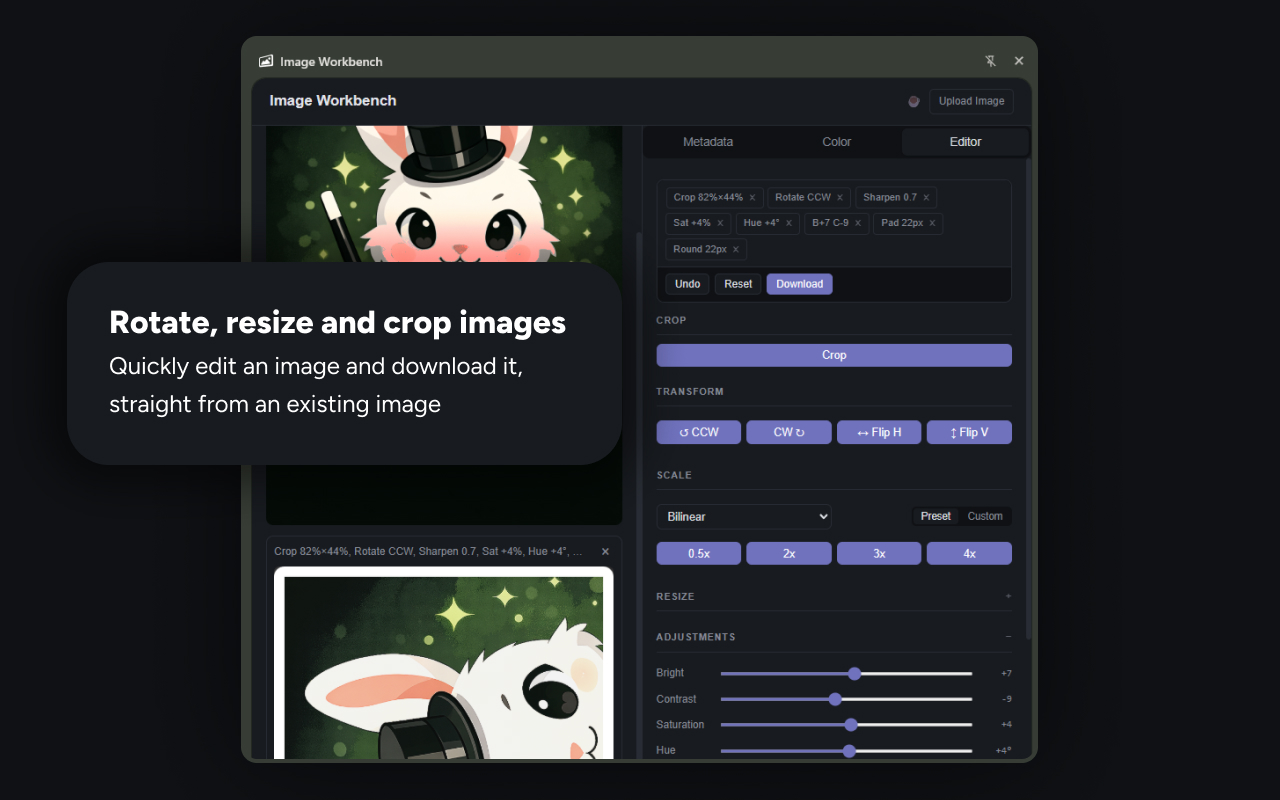Expand the Resize section
Image resolution: width=1280 pixels, height=800 pixels.
(1007, 596)
